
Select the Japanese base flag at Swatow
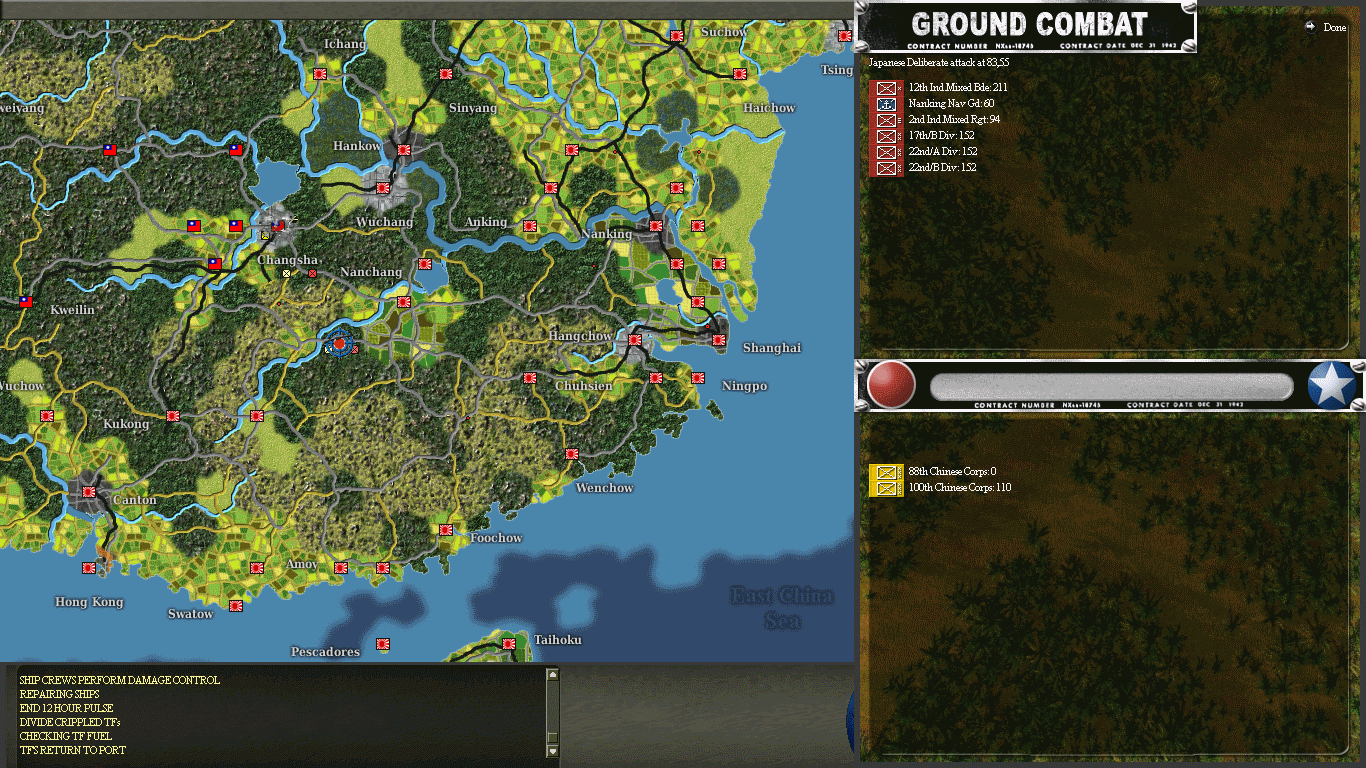(236, 606)
